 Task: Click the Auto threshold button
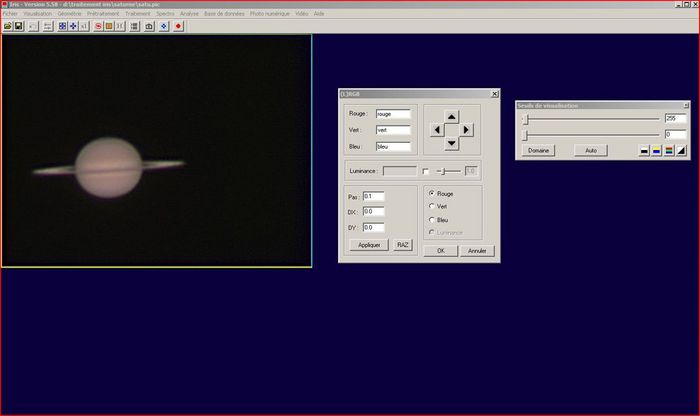pos(590,150)
